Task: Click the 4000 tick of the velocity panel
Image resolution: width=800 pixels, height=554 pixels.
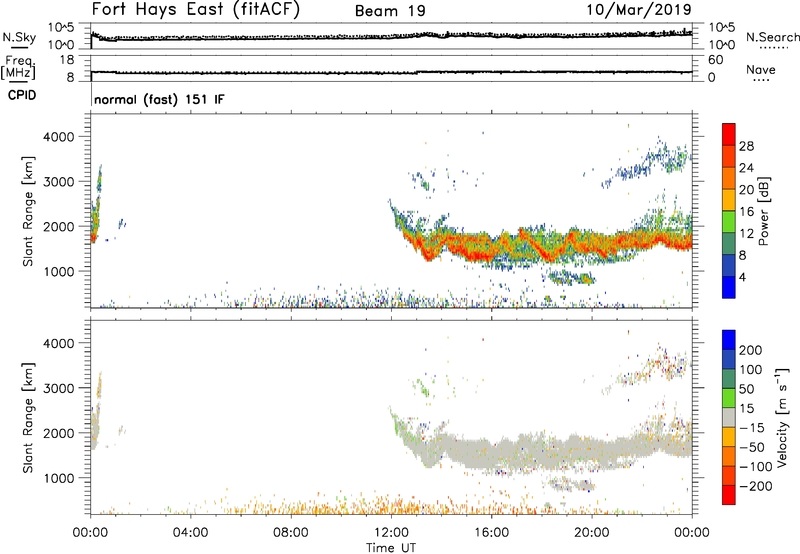Action: click(x=59, y=343)
